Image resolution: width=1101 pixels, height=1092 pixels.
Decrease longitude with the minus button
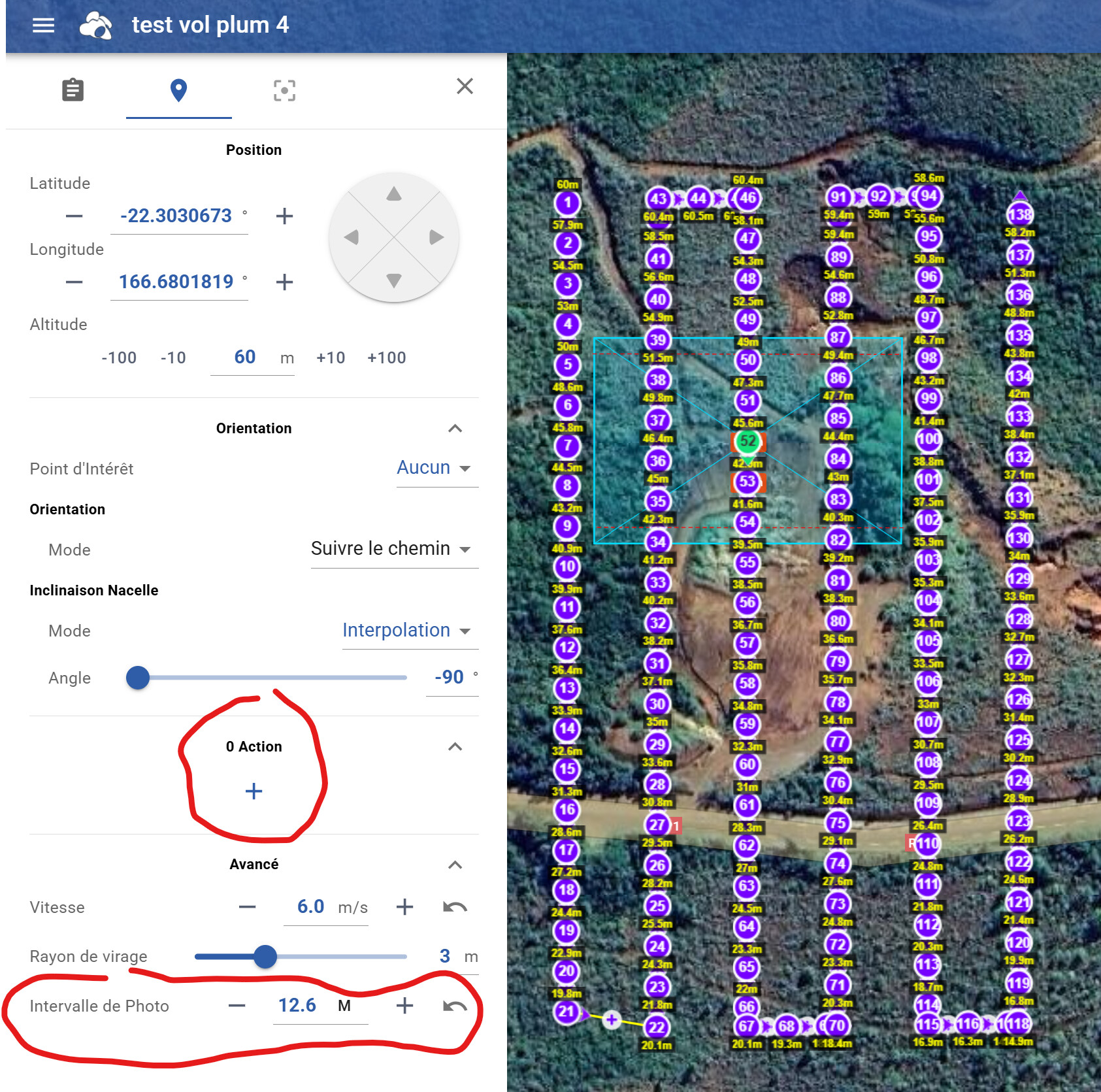pos(74,282)
